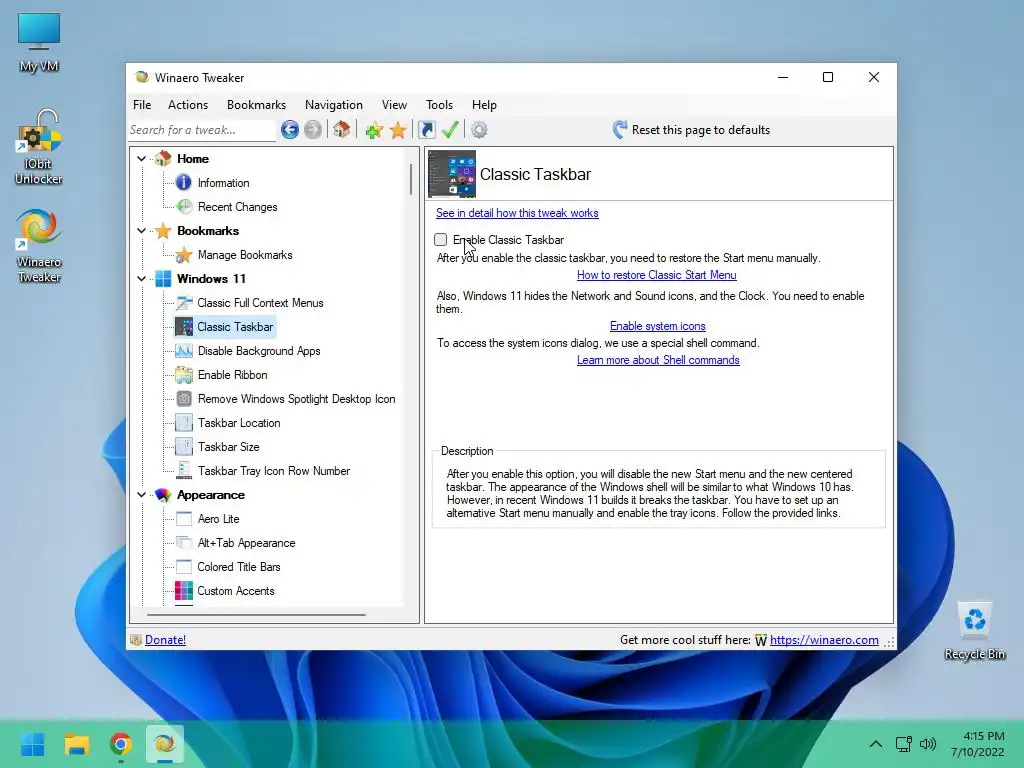
Task: Click the Custom Accents colored icon
Action: 184,591
